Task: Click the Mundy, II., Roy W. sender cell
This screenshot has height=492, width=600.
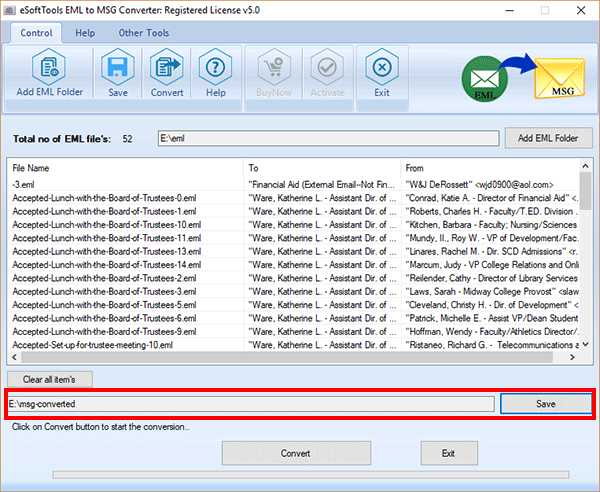Action: [x=492, y=238]
